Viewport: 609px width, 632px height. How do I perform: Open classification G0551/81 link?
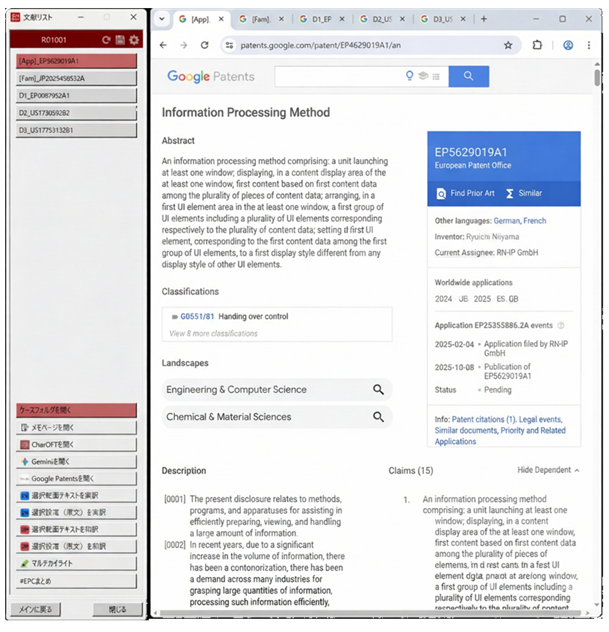[197, 316]
